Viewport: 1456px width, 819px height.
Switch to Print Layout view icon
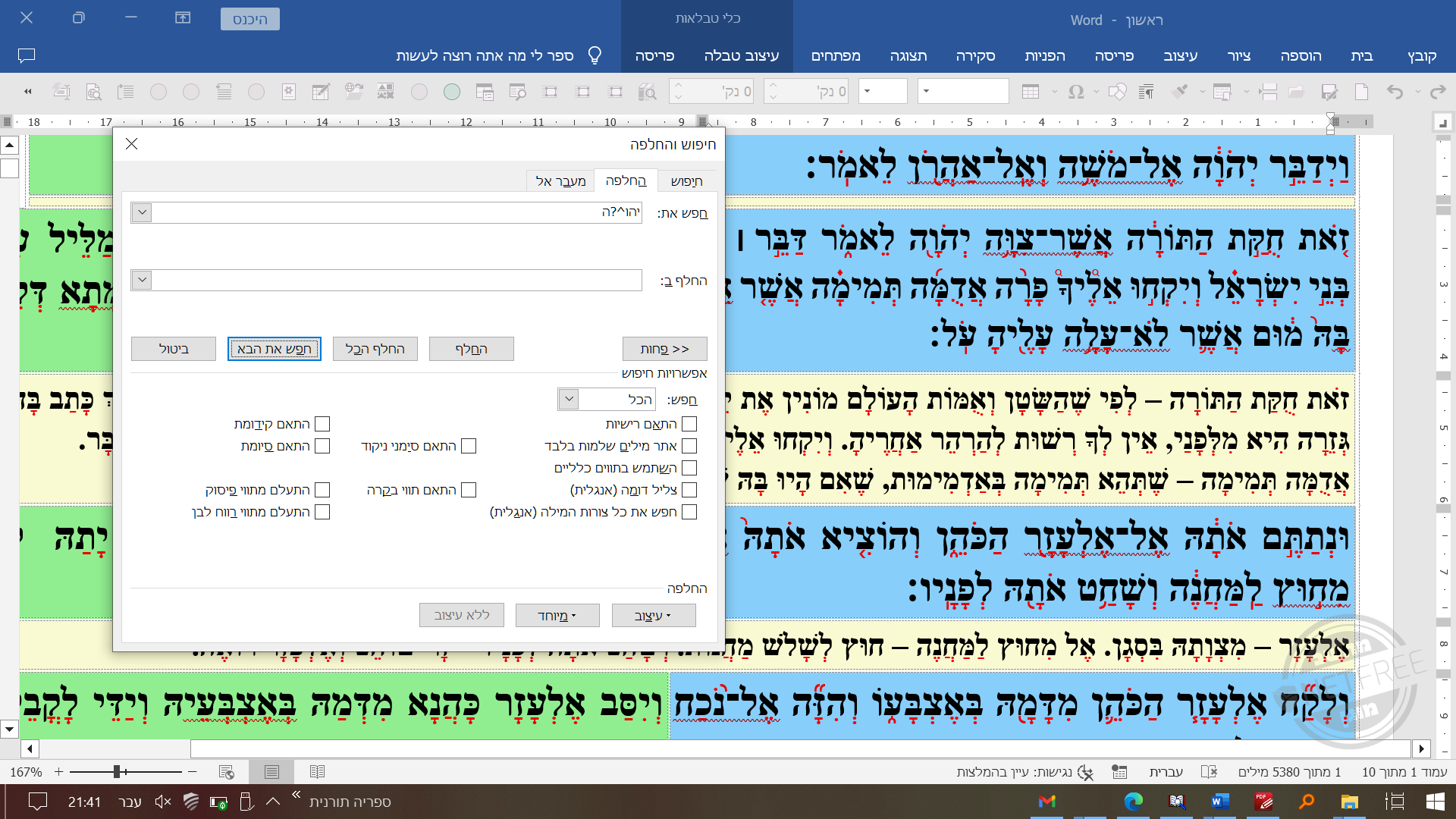click(x=271, y=772)
